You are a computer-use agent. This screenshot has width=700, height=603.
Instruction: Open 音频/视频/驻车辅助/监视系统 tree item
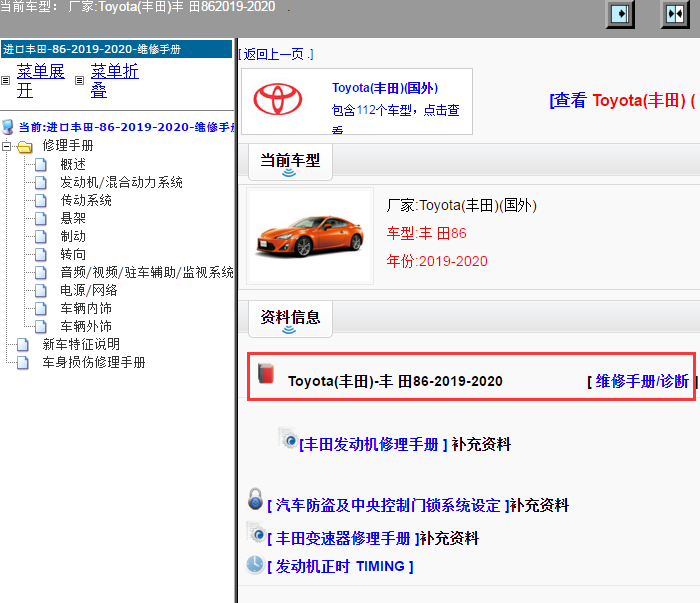point(147,272)
